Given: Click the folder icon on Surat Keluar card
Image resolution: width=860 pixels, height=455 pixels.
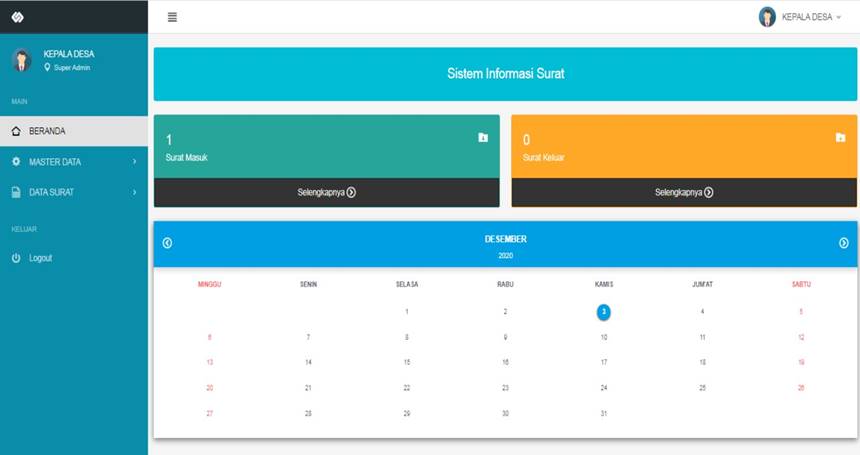Looking at the screenshot, I should pyautogui.click(x=840, y=138).
